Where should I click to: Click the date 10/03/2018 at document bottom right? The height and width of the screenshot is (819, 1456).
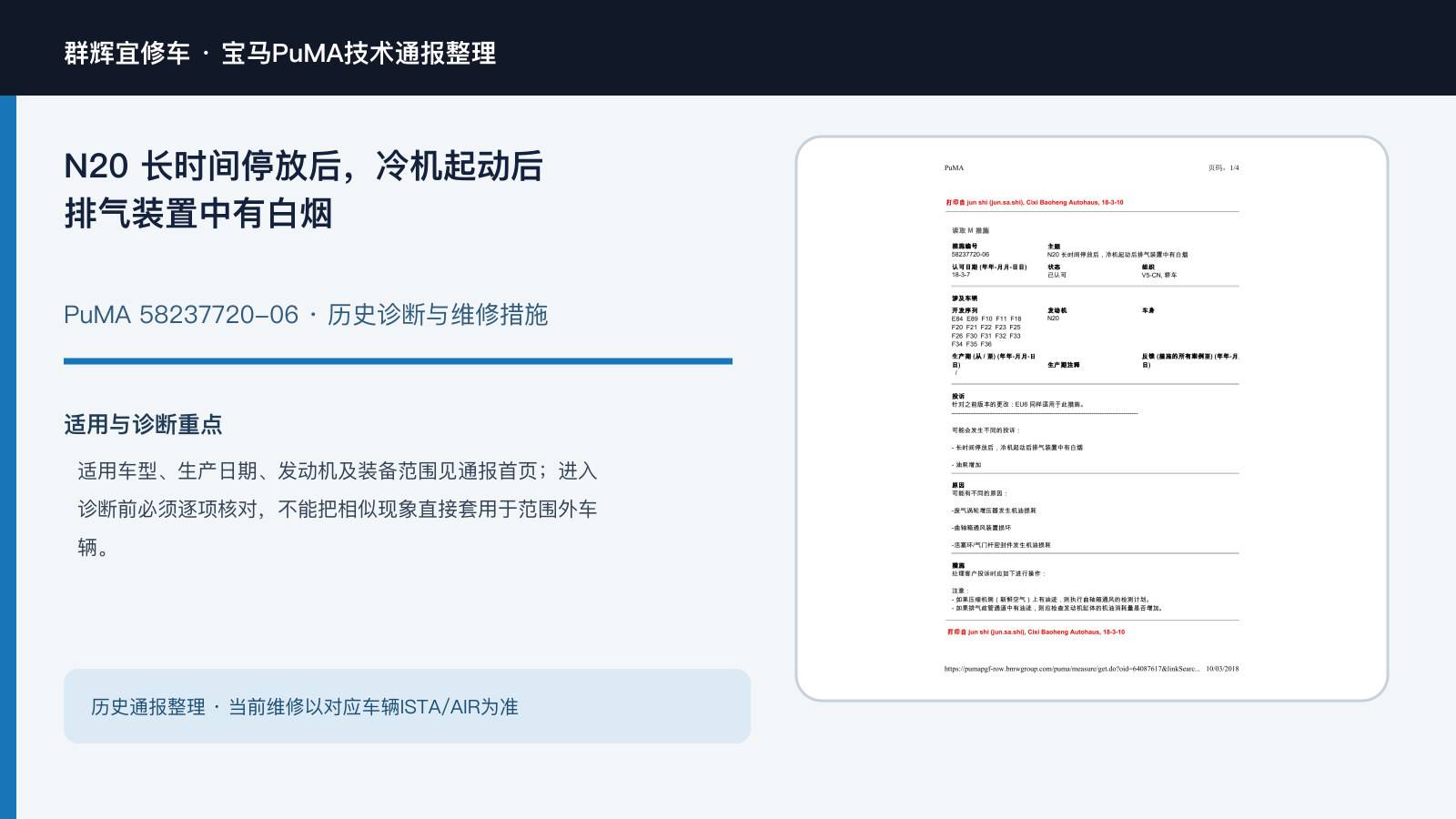[1222, 669]
